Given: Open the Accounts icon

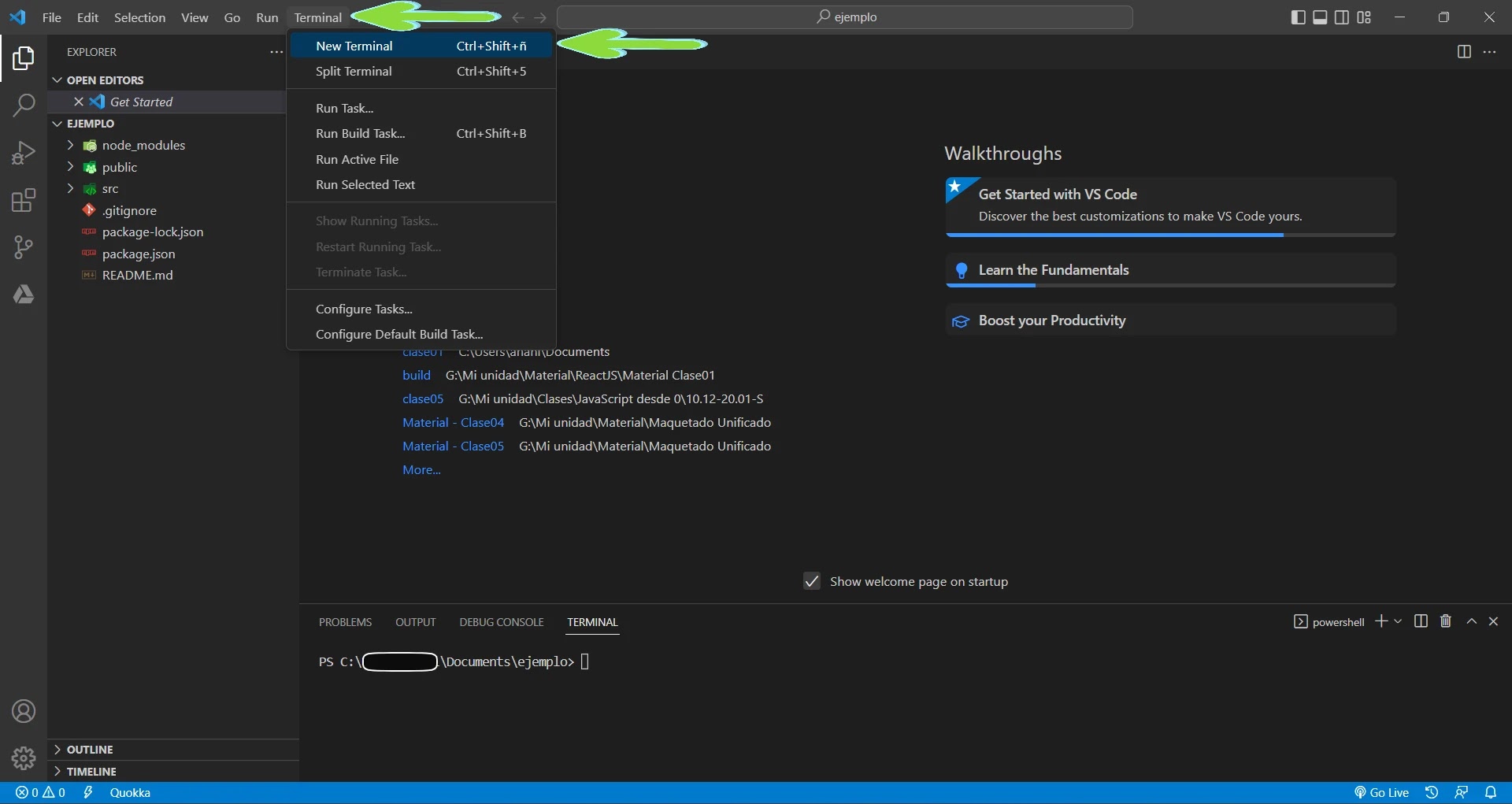Looking at the screenshot, I should [x=24, y=711].
